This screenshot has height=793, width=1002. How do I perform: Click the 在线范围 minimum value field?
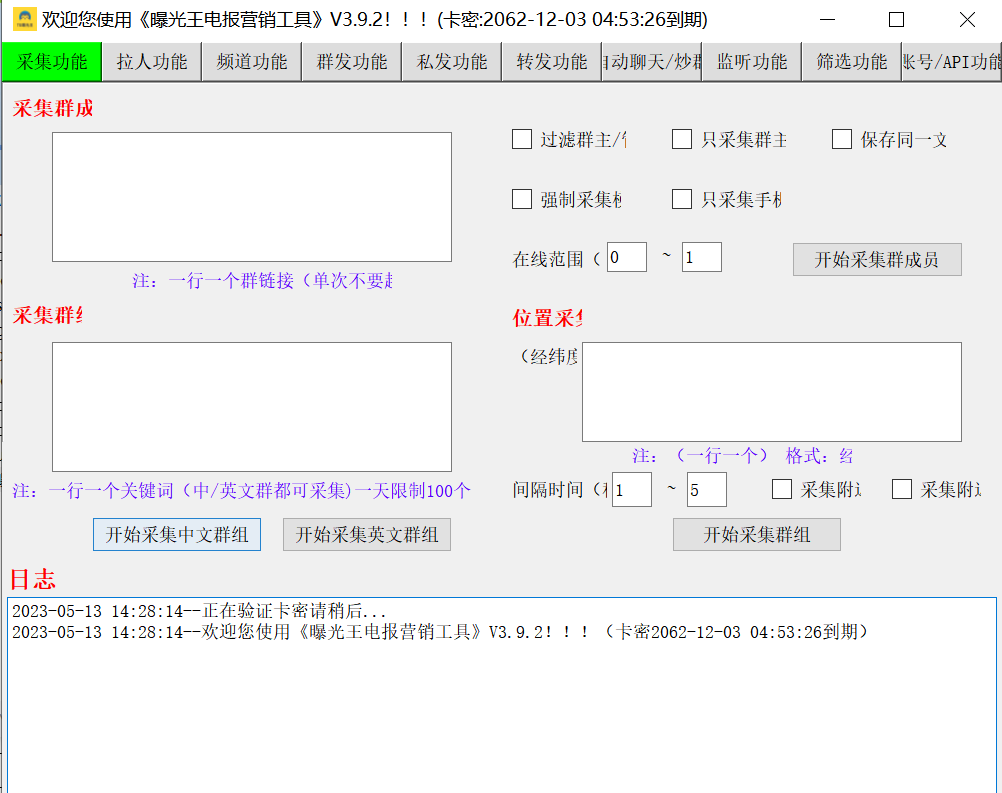(626, 257)
